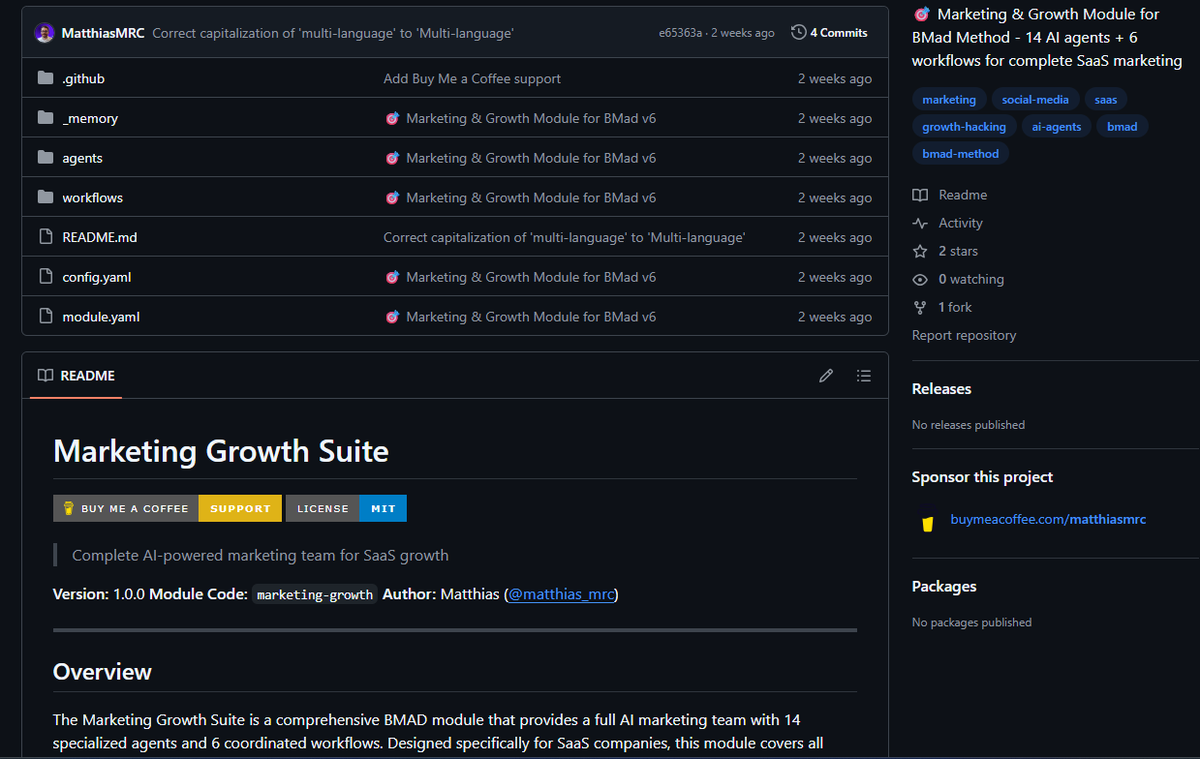
Task: Click the star icon beside 2 stars
Action: 921,251
